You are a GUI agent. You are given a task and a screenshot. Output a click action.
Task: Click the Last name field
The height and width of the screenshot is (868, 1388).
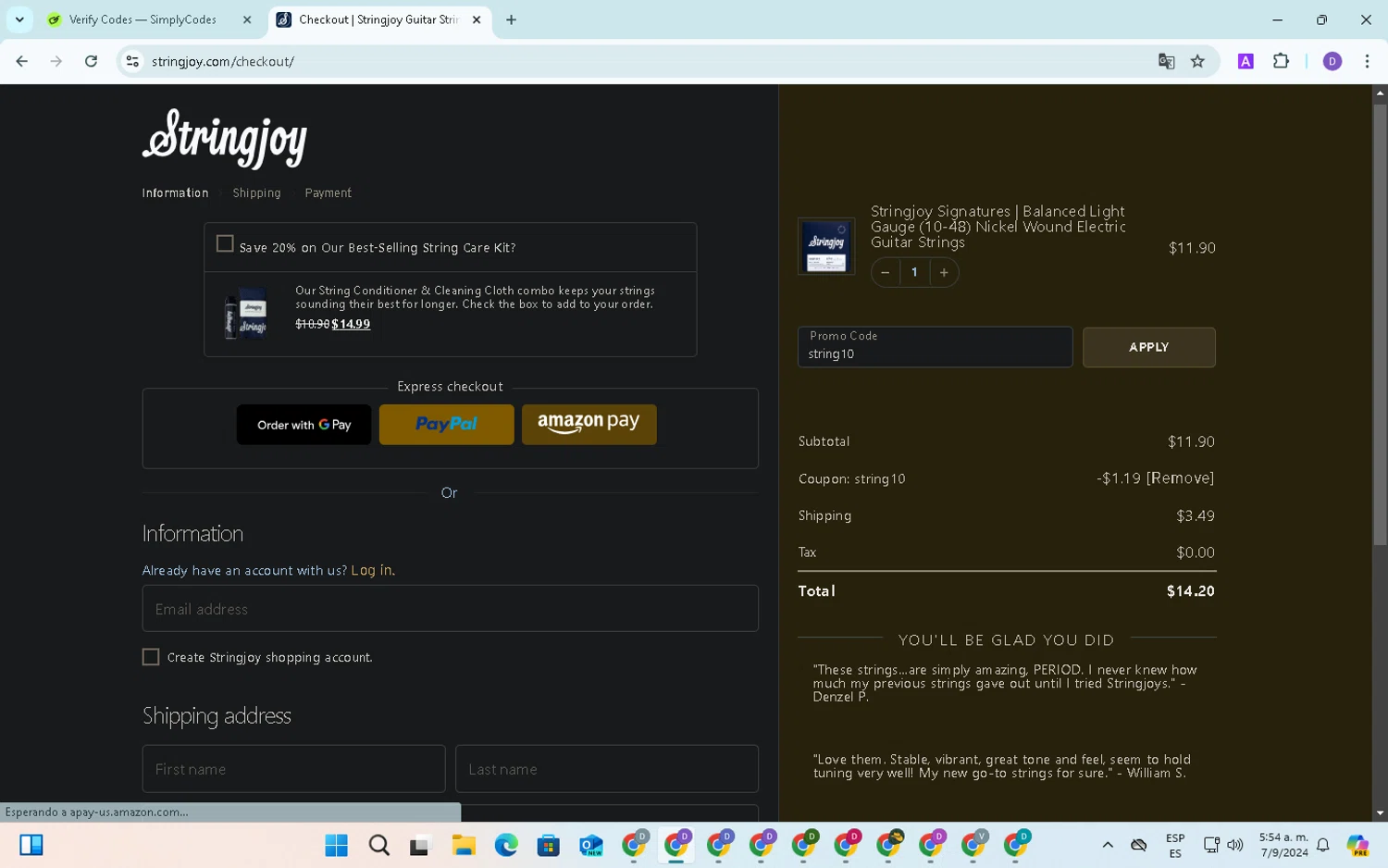pos(607,768)
